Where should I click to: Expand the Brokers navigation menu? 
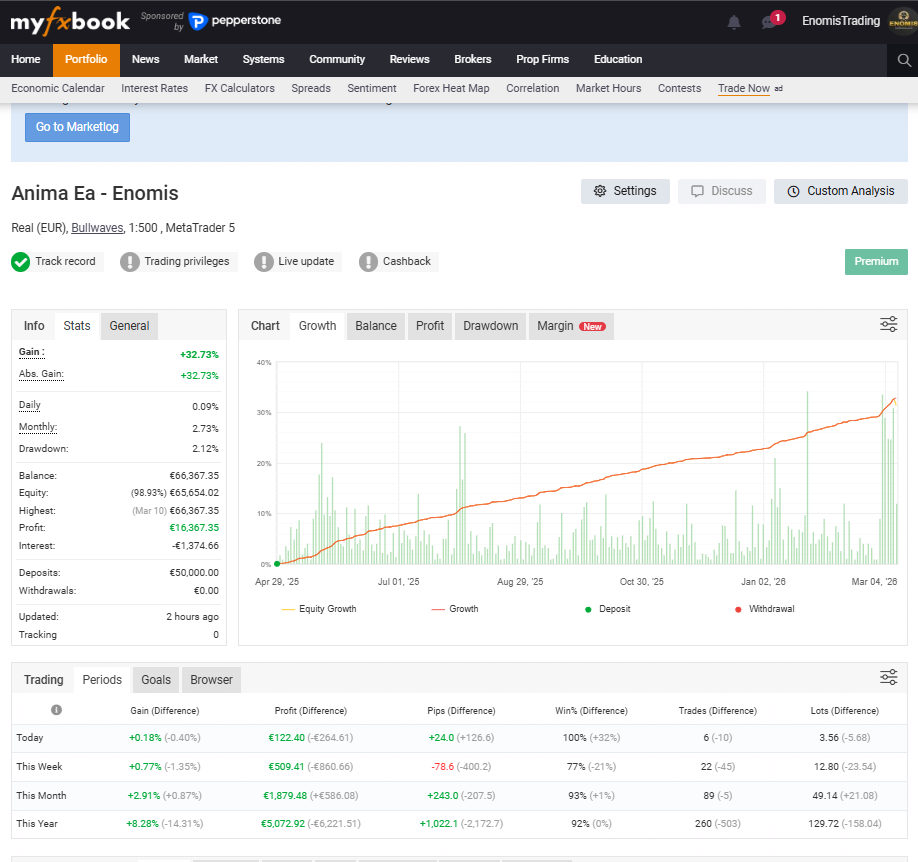pos(472,60)
